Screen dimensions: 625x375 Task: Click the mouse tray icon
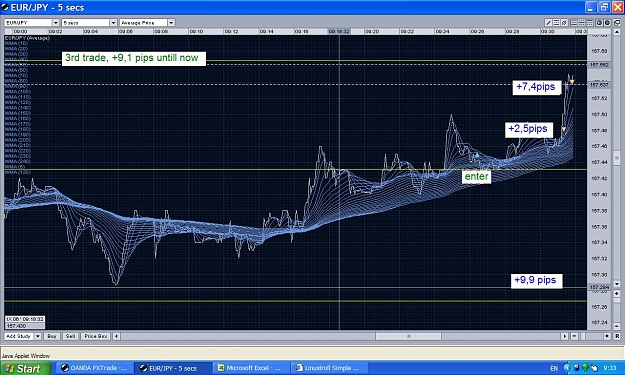coord(594,368)
